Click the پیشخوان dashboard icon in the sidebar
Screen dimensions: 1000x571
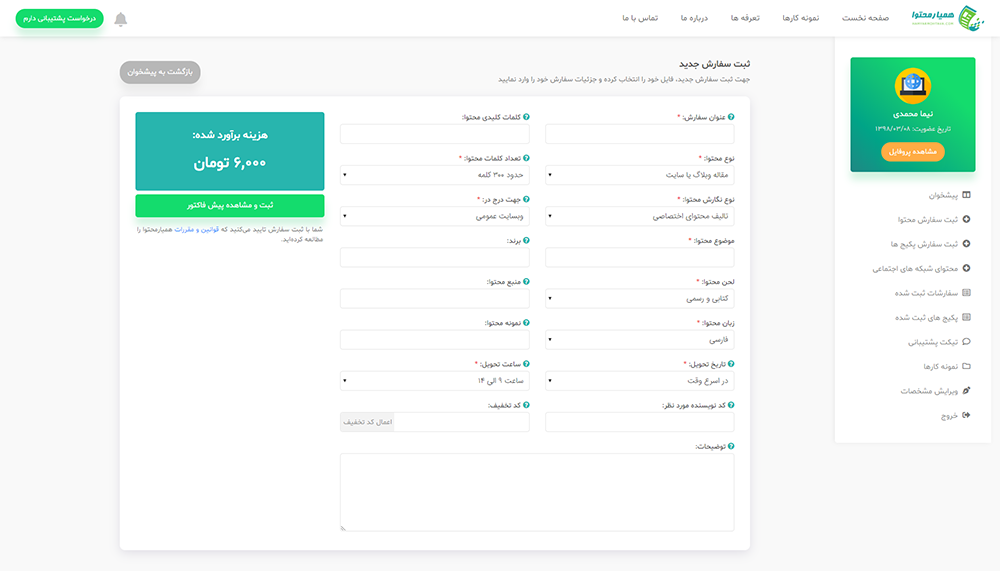click(x=966, y=195)
